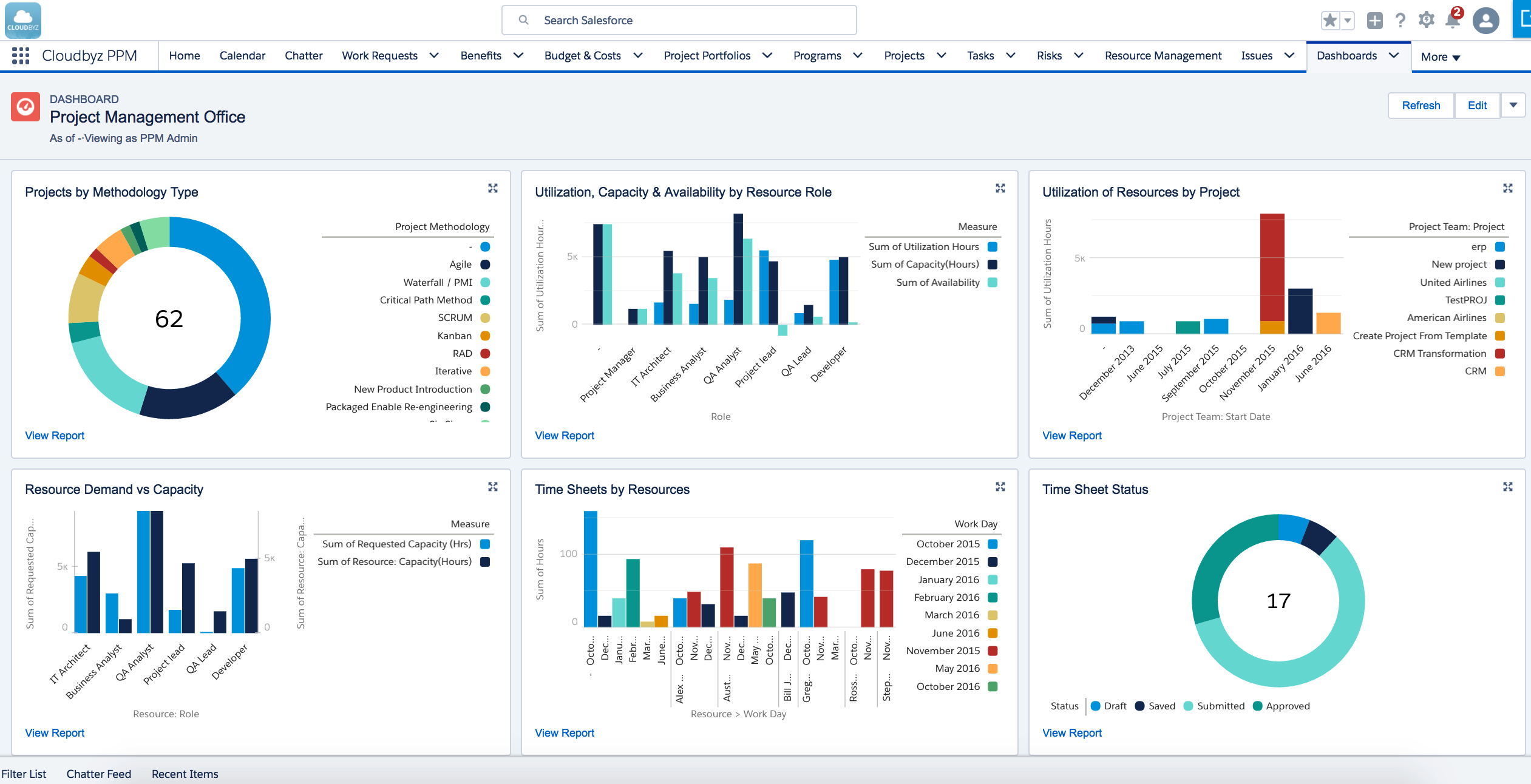The image size is (1531, 784).
Task: Open the Issues tab dropdown chevron
Action: coord(1289,55)
